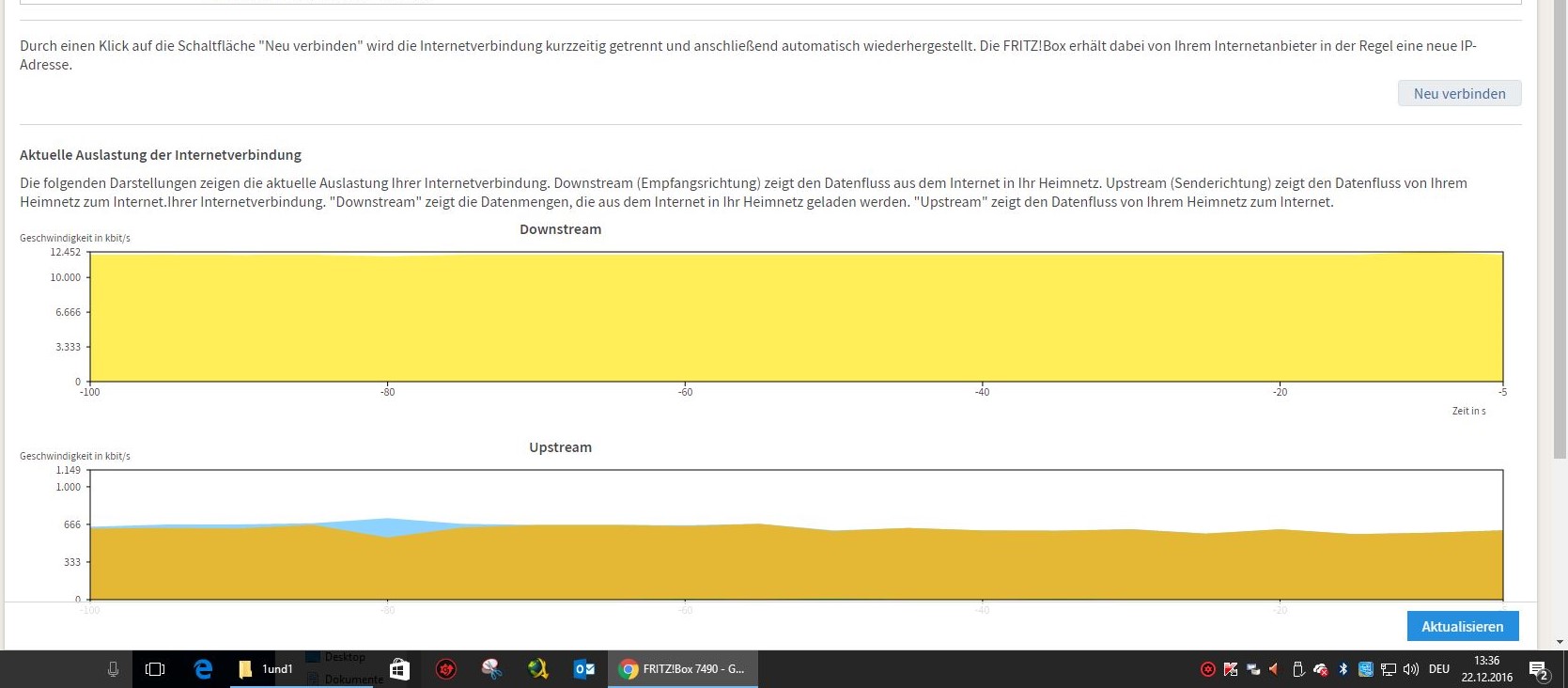Click the yellow Downstream chart area
This screenshot has width=1568, height=688.
pyautogui.click(x=796, y=317)
